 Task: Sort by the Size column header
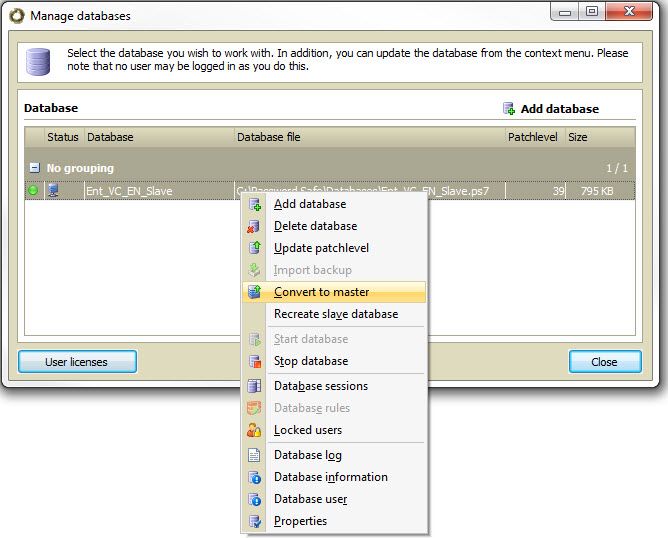(x=600, y=137)
